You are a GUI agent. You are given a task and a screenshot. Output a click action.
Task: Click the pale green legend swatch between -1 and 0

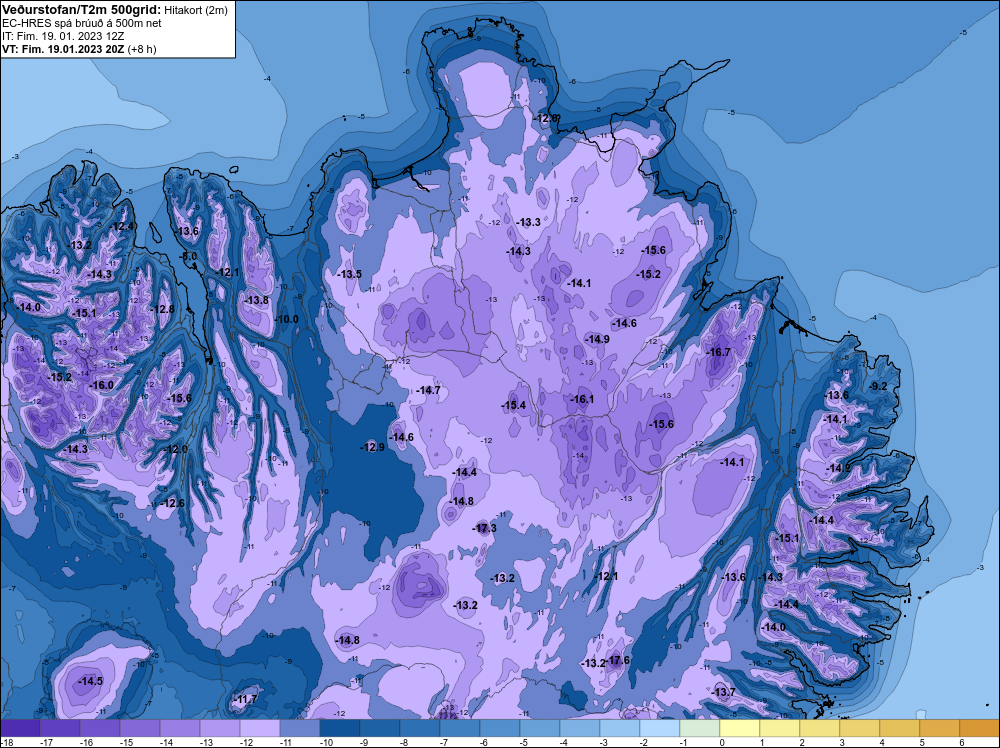(700, 728)
